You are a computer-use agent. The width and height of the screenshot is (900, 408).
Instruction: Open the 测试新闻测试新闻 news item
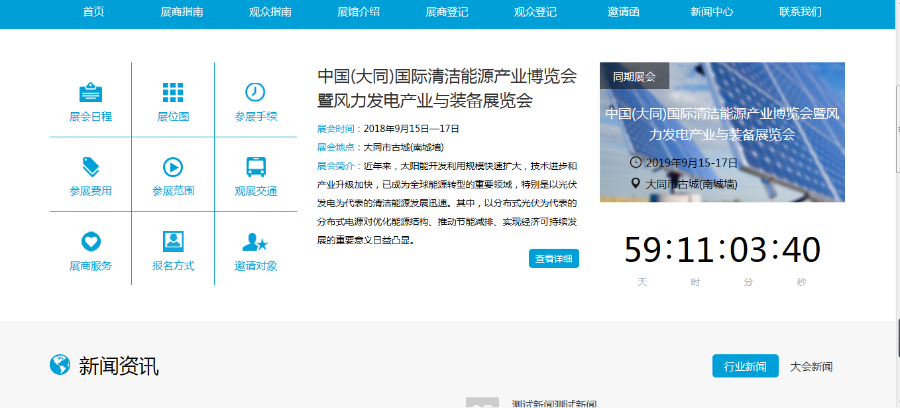point(554,404)
